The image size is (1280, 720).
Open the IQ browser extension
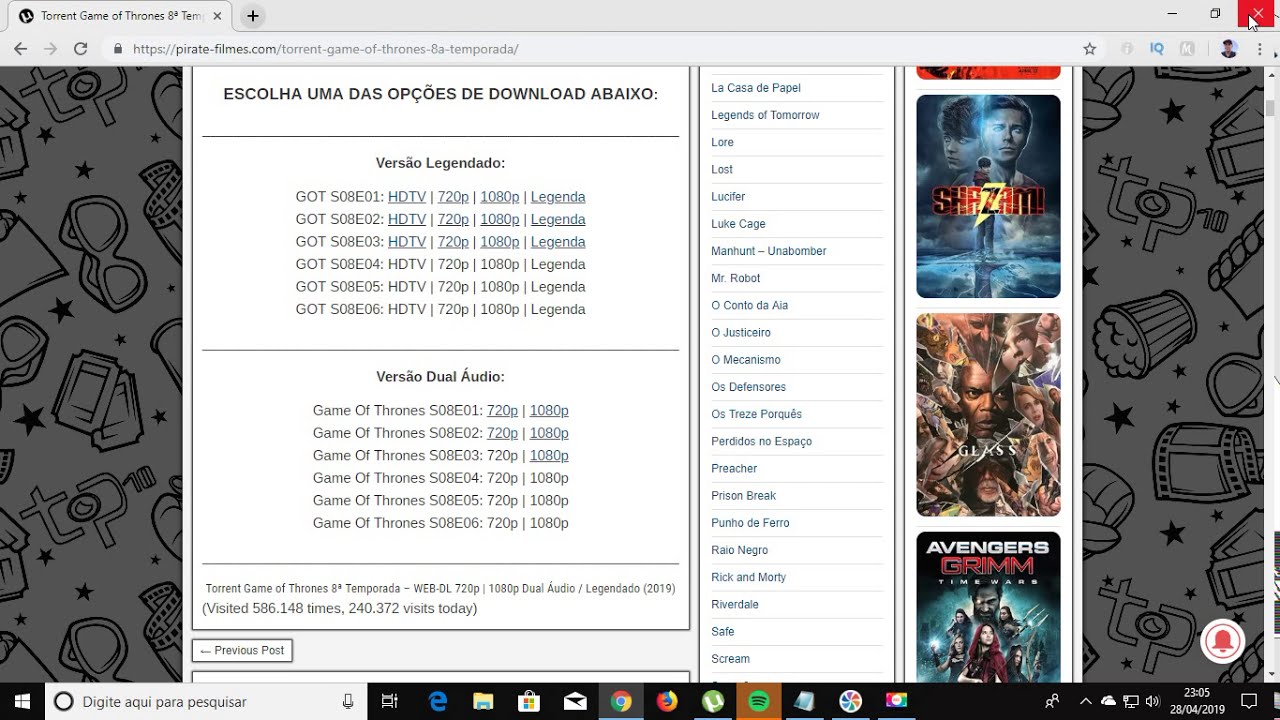(x=1157, y=48)
